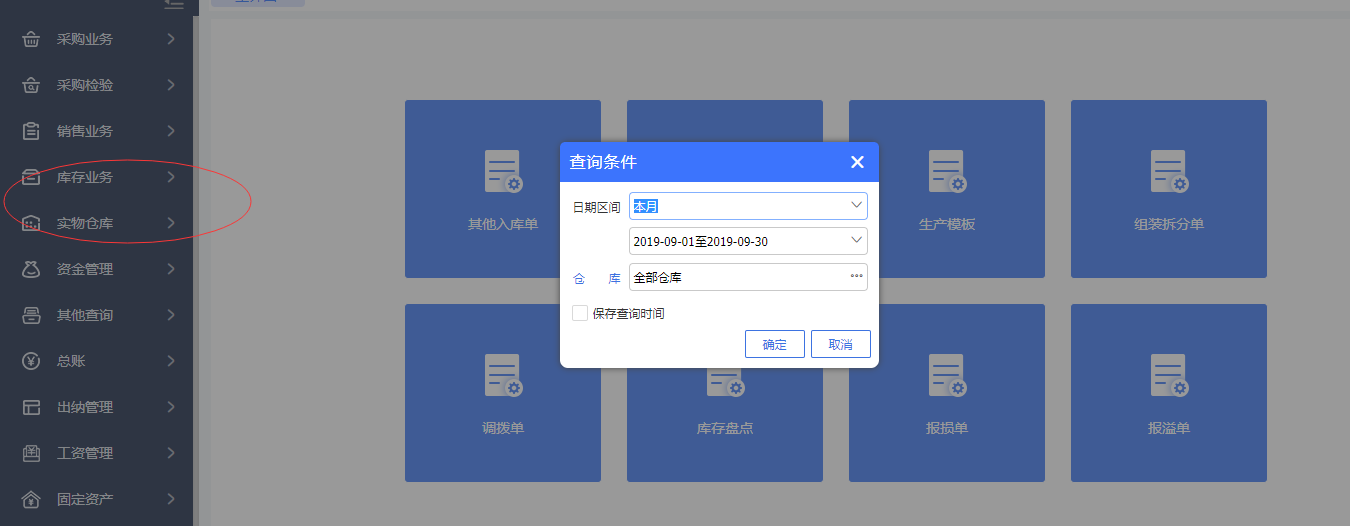Click the 库存业务 box icon
Viewport: 1350px width, 526px height.
coord(32,177)
